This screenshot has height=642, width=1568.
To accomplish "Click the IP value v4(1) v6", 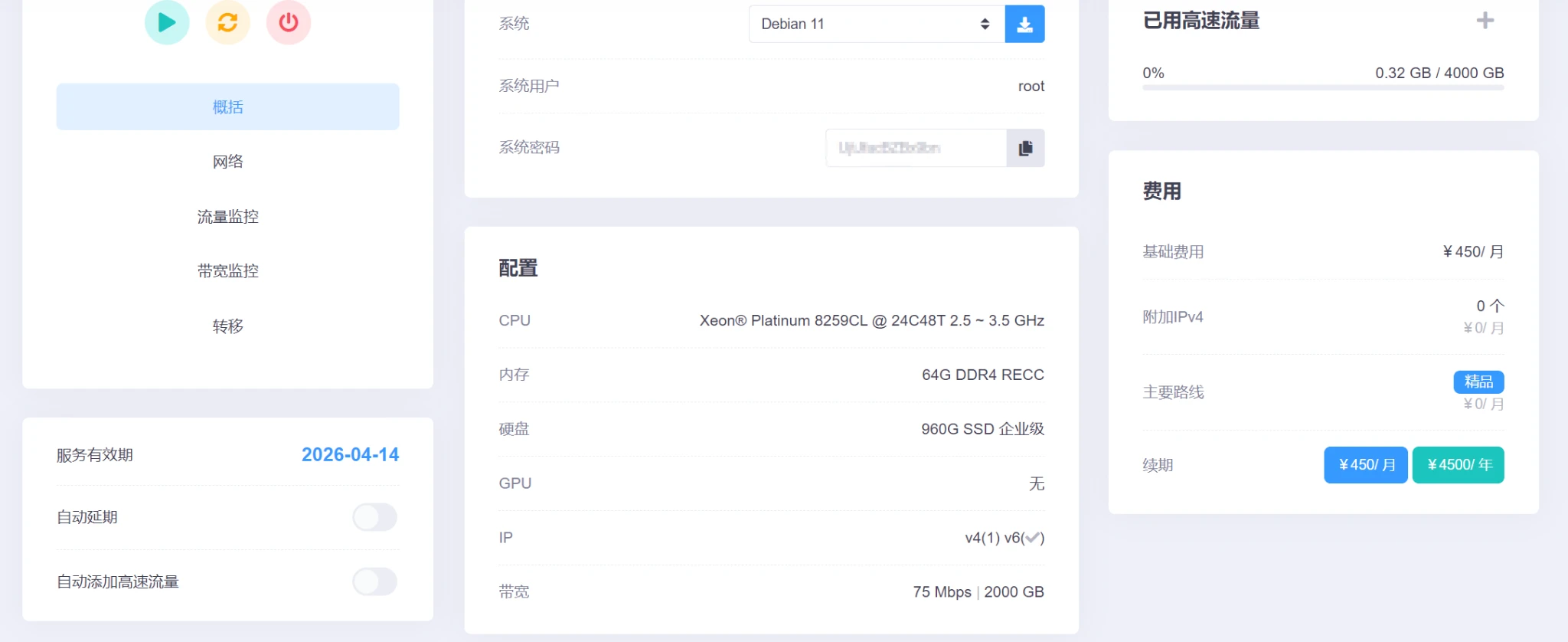I will click(1004, 538).
